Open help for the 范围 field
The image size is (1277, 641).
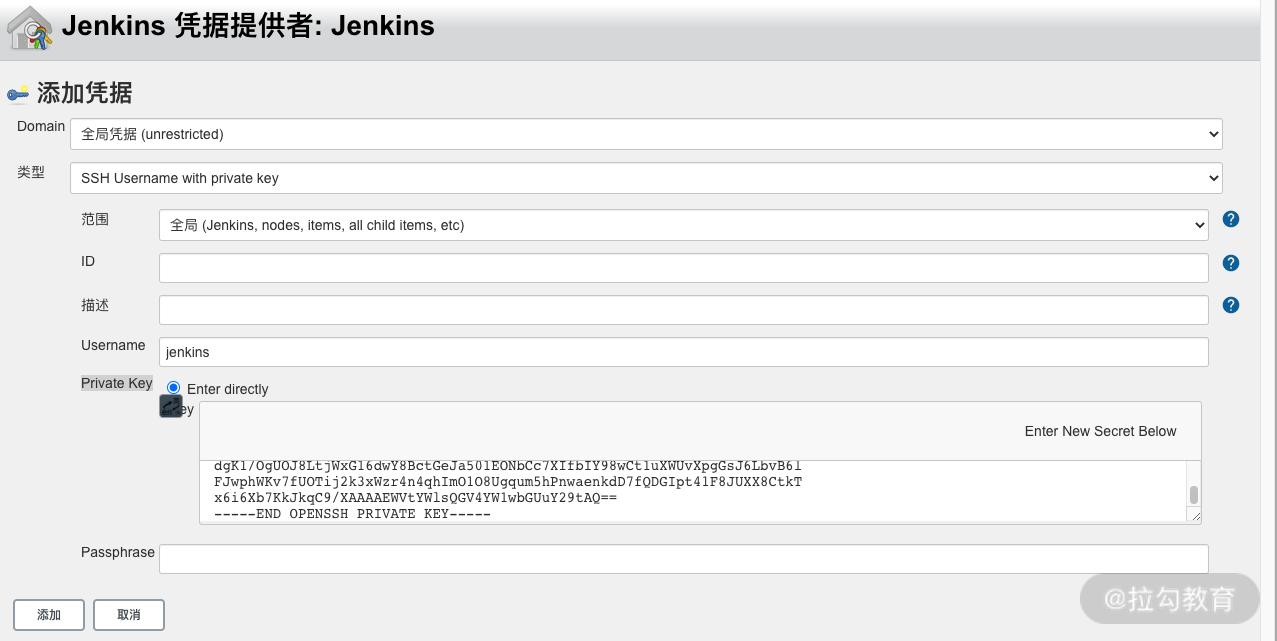(x=1231, y=219)
